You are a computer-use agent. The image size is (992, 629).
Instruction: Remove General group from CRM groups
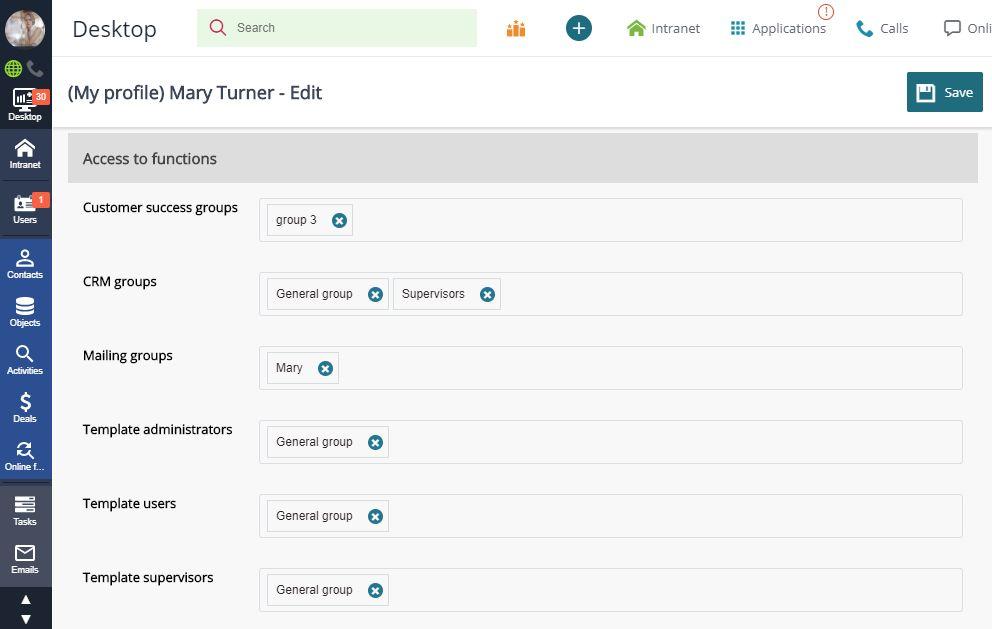pos(375,294)
